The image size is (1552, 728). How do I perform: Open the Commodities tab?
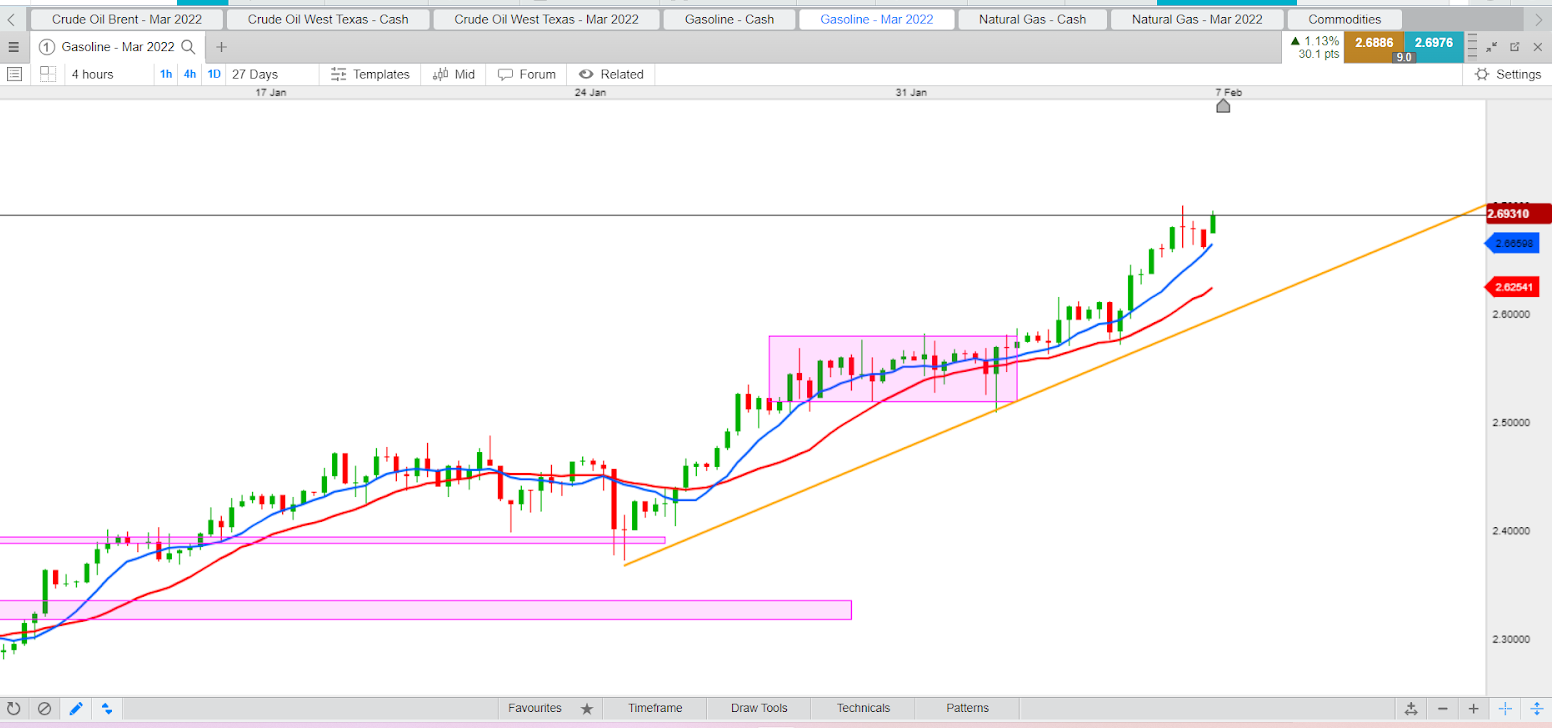pos(1344,19)
